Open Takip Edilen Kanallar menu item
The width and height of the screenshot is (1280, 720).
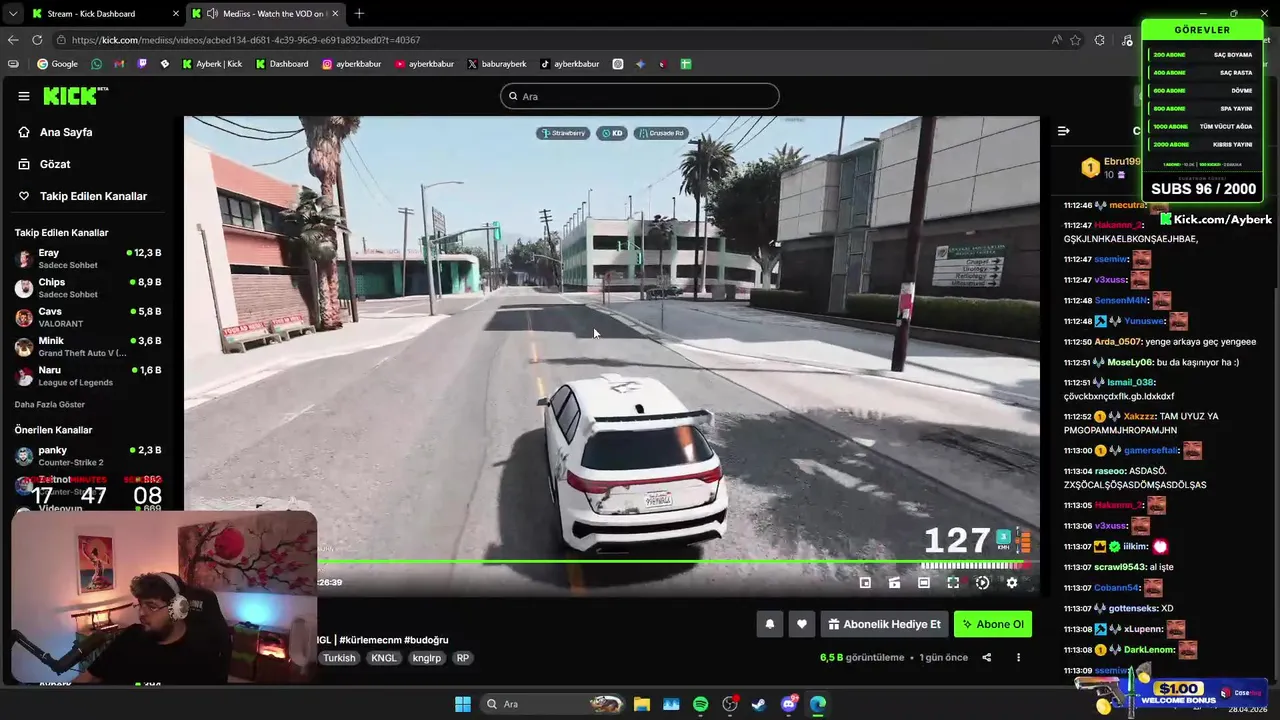point(84,196)
